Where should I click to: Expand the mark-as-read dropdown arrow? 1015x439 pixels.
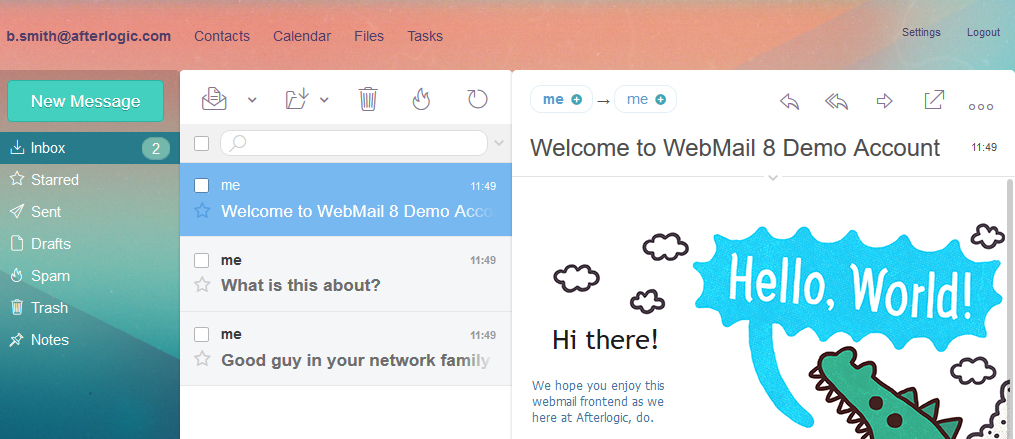(252, 99)
